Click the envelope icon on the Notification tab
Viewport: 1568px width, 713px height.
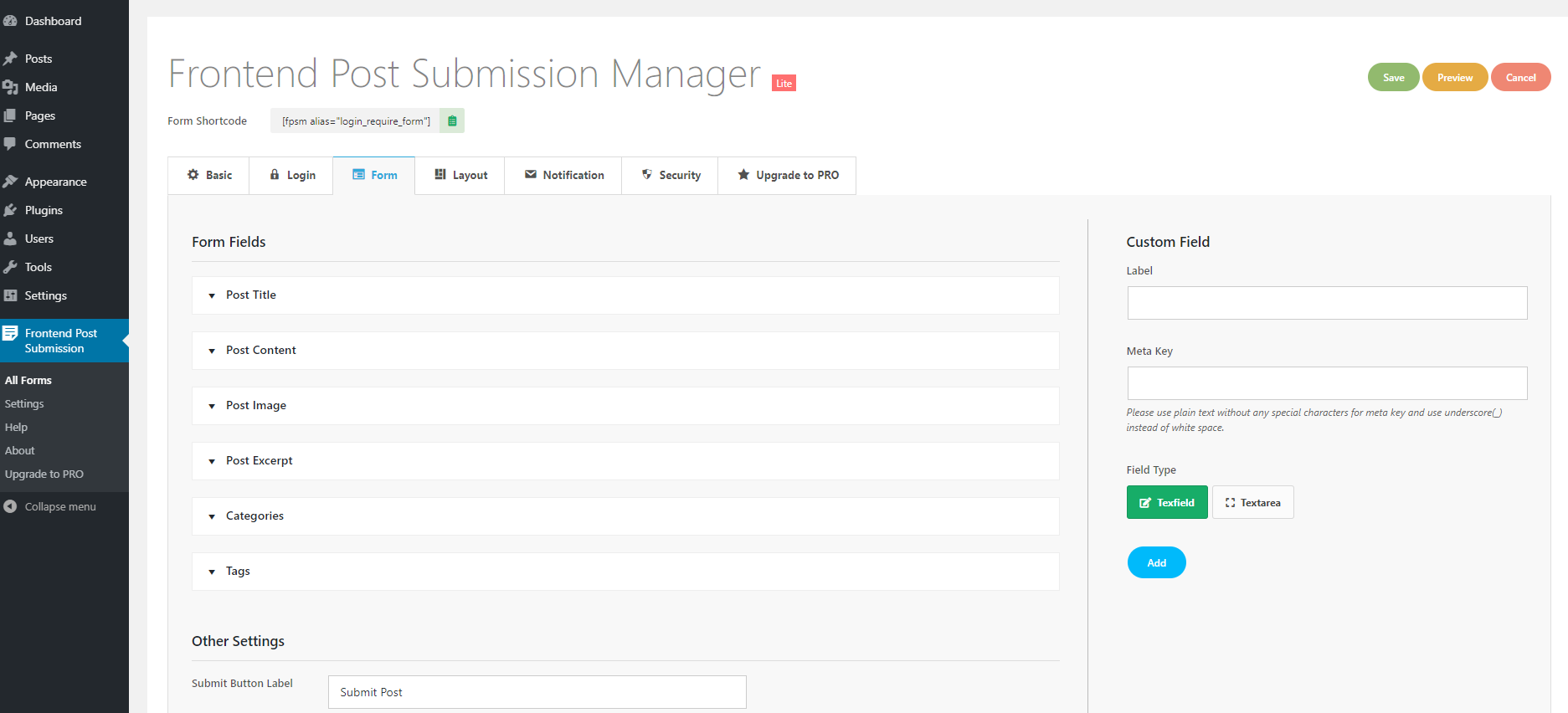coord(531,174)
